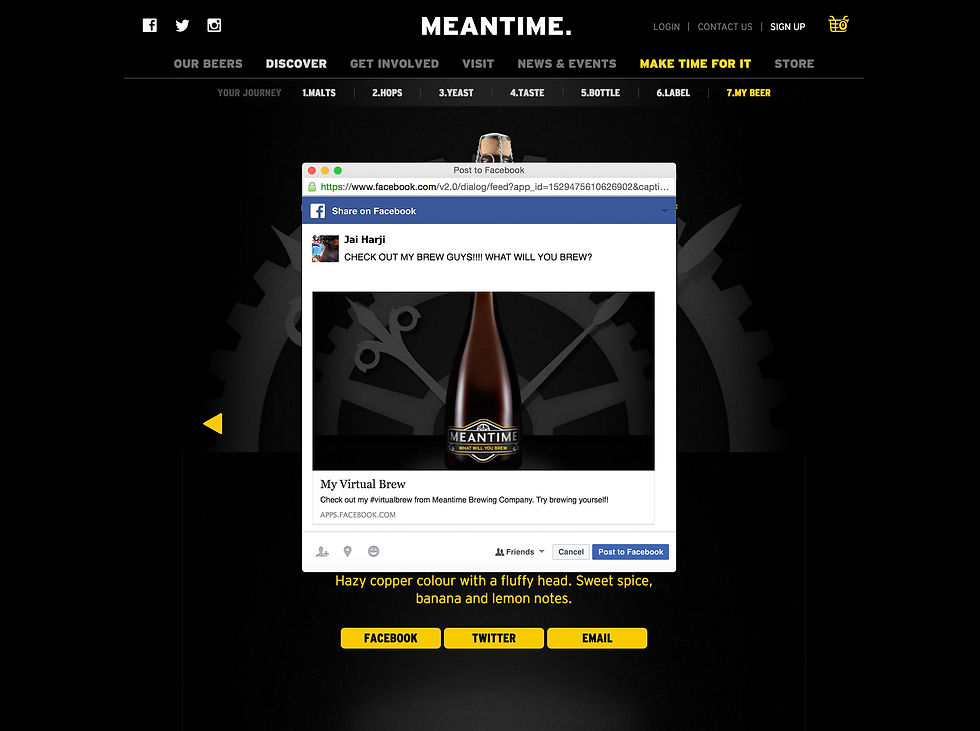Go back with the yellow arrow
The image size is (980, 731).
point(213,424)
